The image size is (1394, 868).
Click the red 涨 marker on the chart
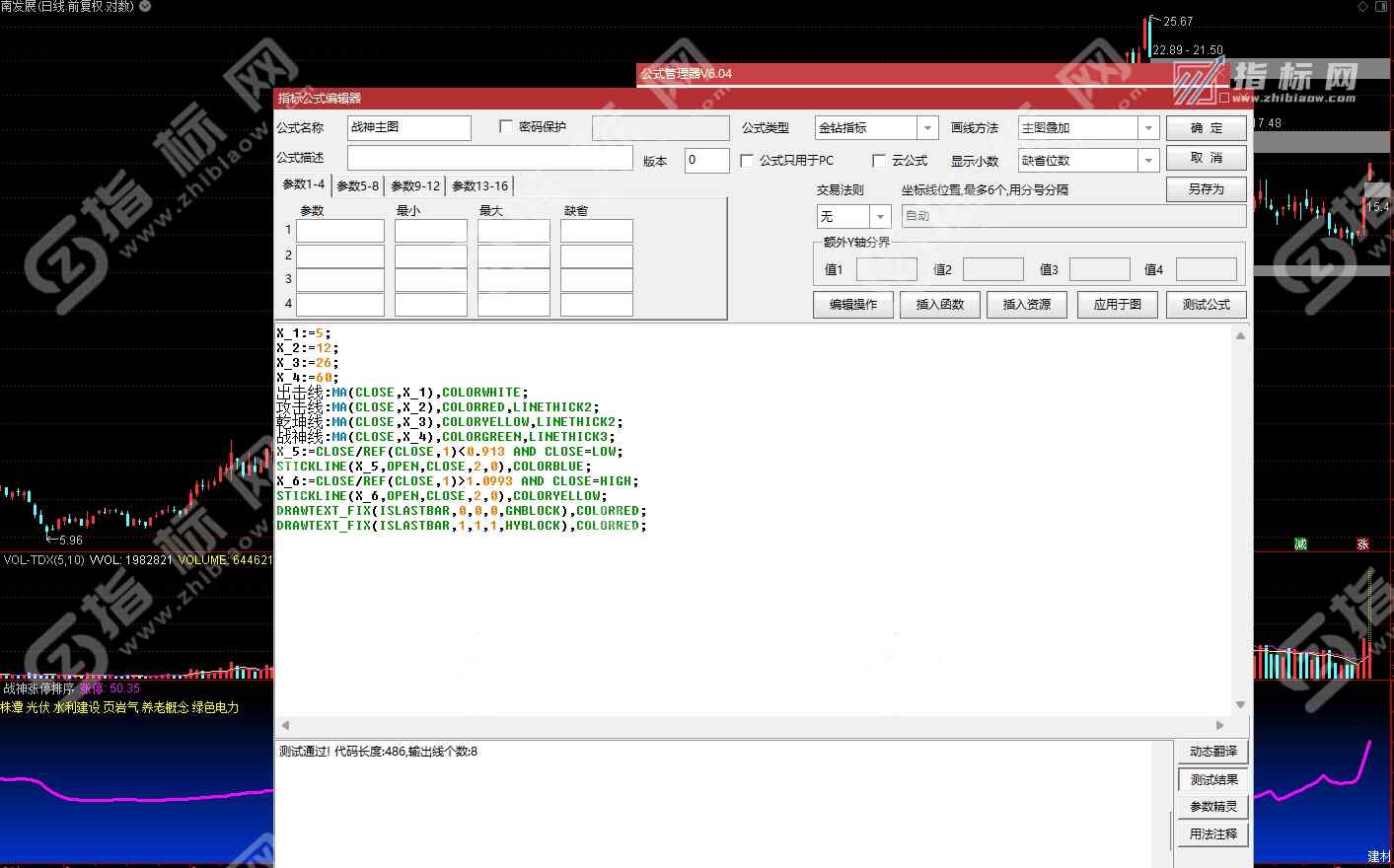click(1362, 544)
